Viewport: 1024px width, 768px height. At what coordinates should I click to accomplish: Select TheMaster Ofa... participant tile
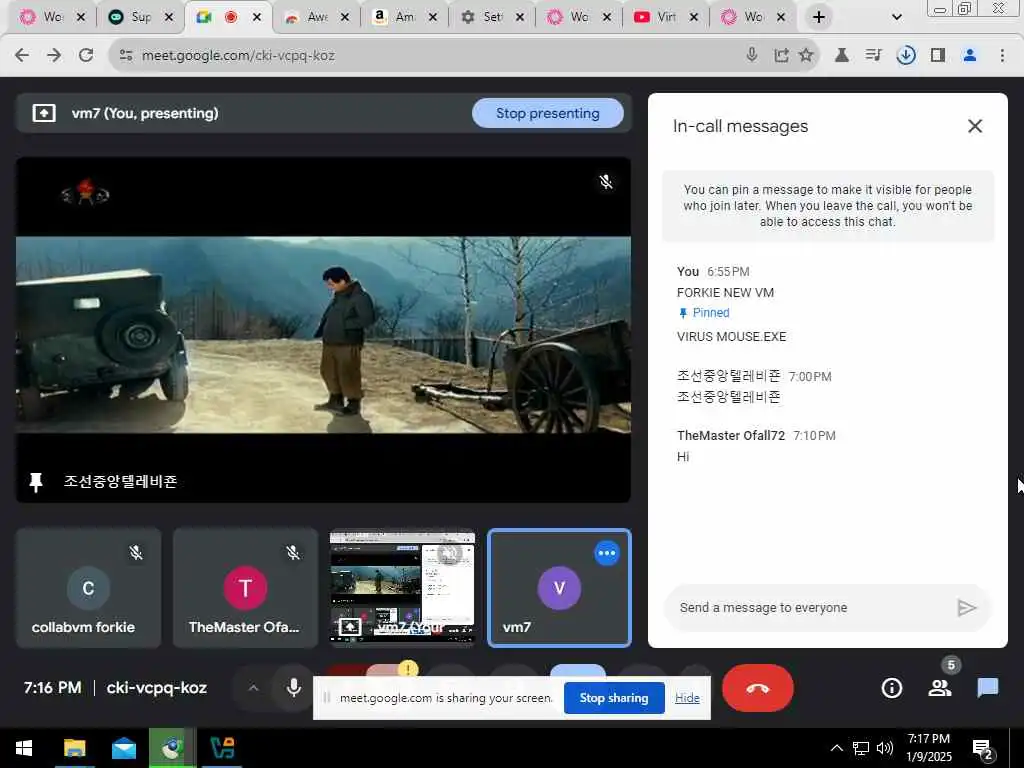[x=246, y=588]
